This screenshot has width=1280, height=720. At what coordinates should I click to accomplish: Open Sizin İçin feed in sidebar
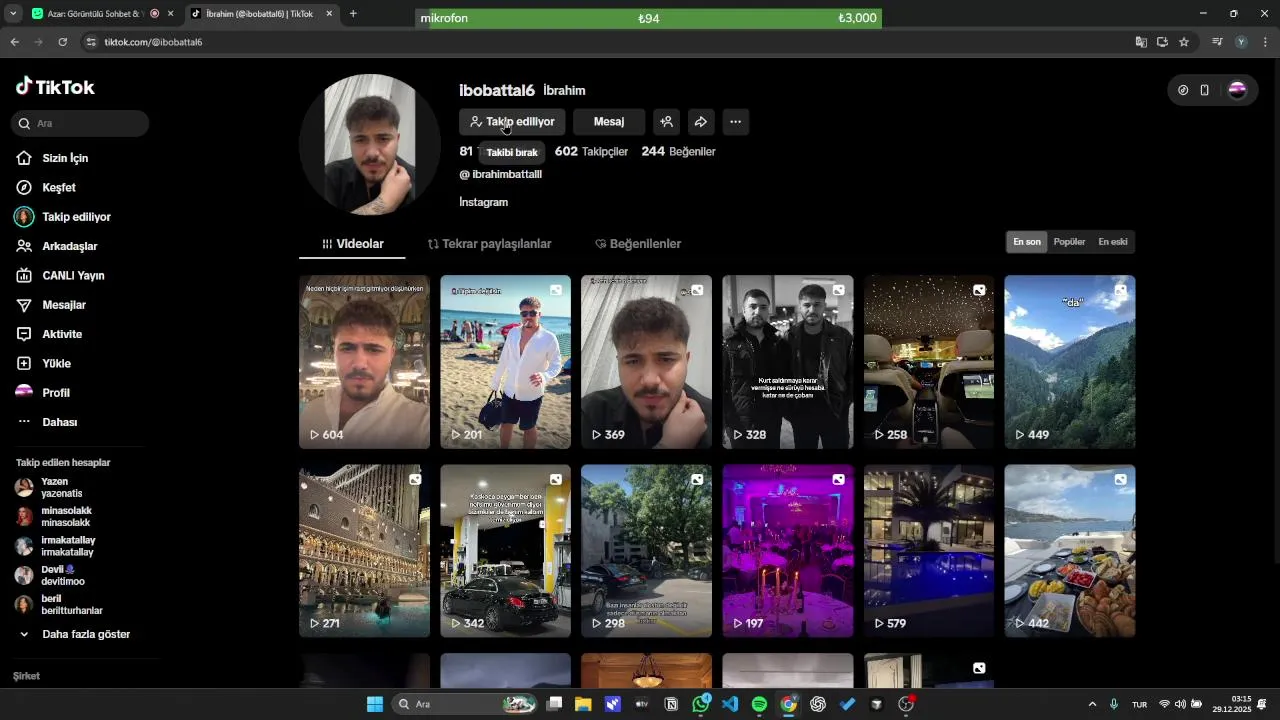(65, 158)
